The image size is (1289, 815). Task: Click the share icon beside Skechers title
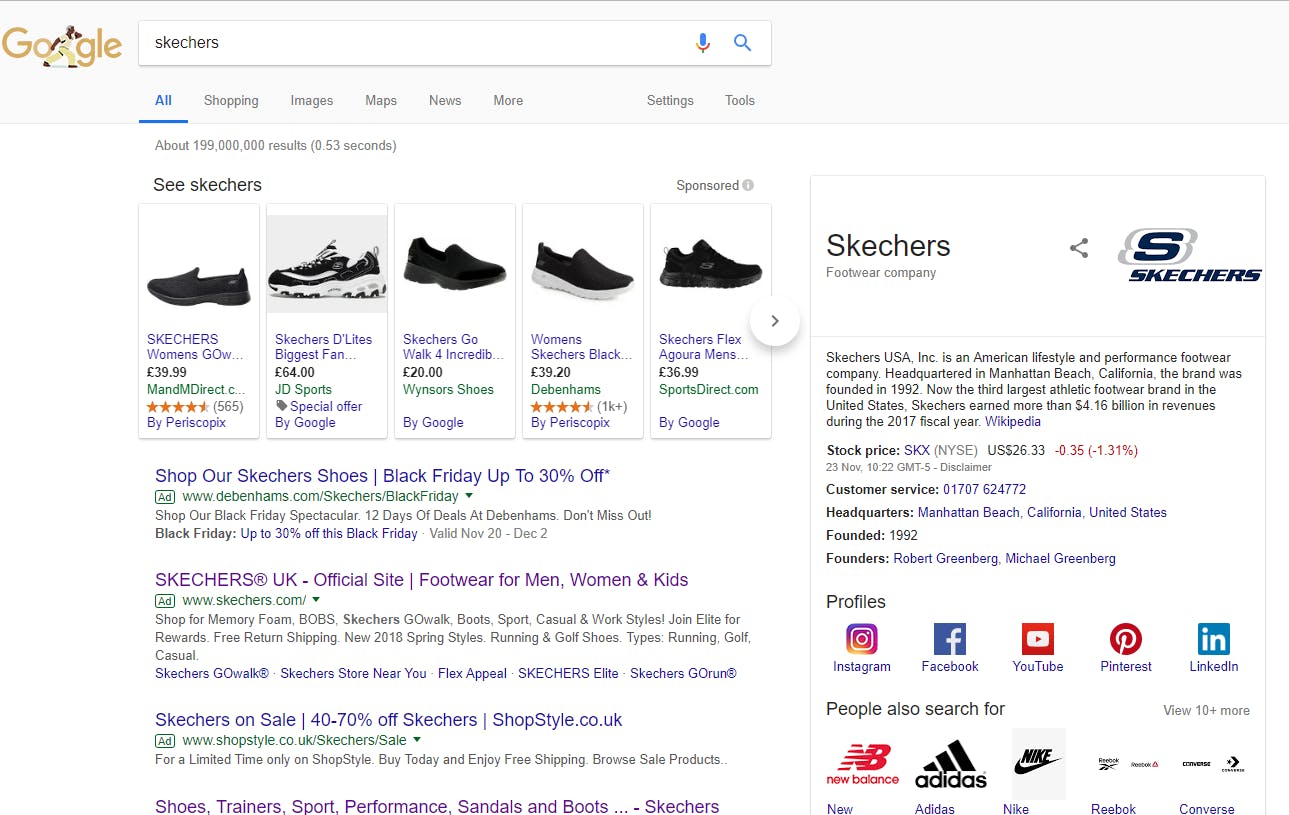1078,248
